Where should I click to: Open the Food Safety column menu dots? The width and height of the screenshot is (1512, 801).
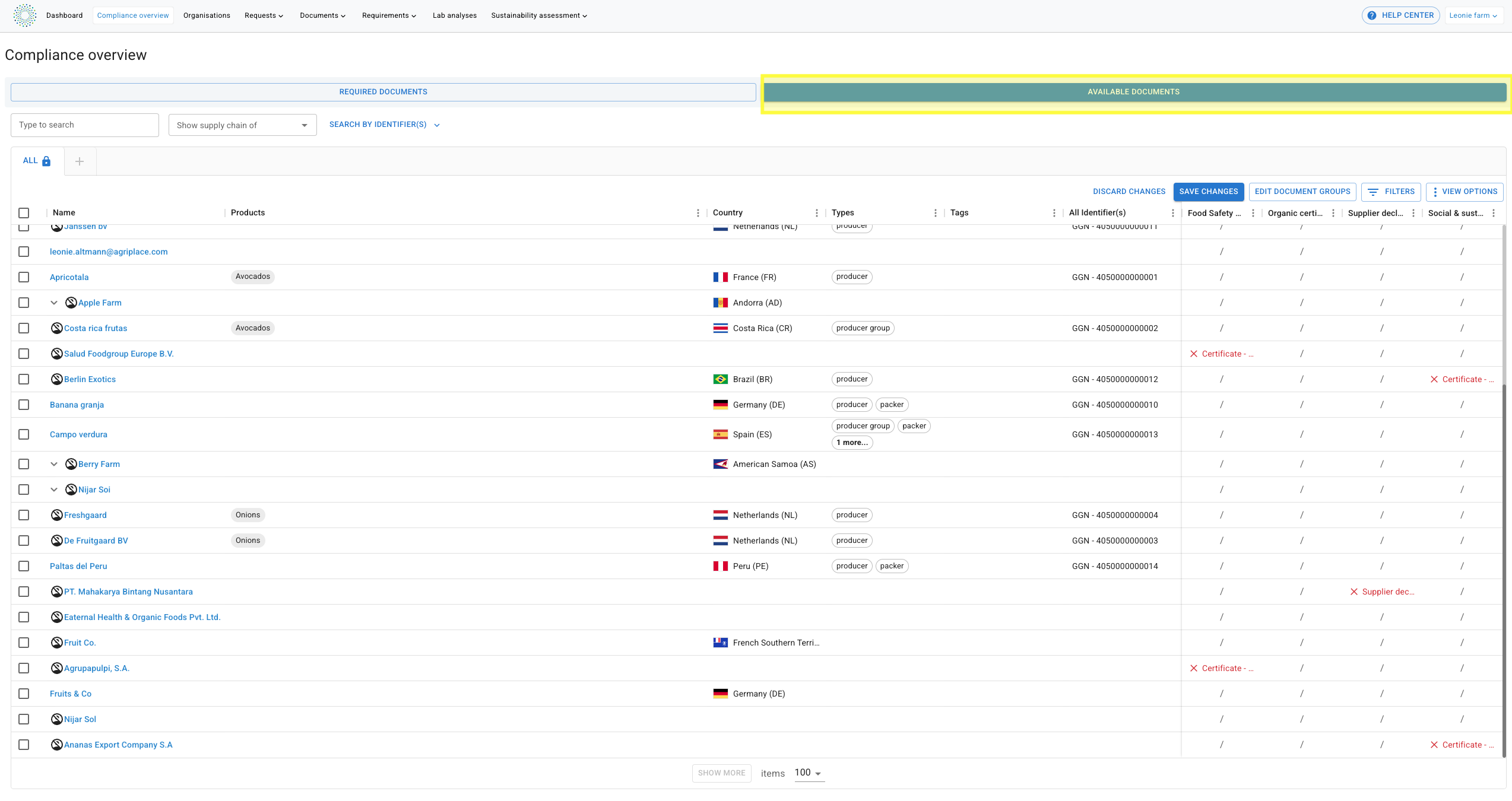[1253, 213]
